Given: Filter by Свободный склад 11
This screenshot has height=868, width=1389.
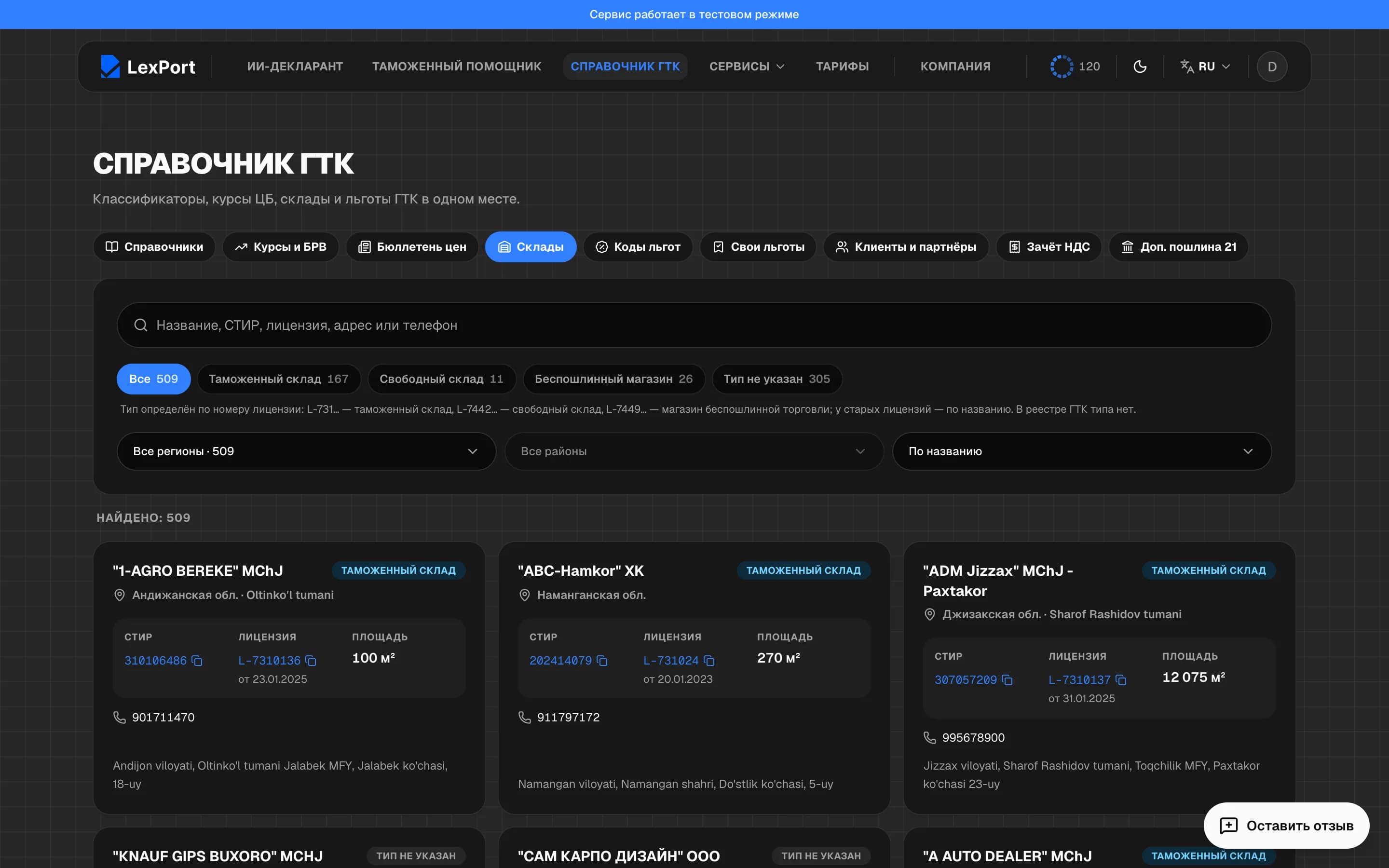Looking at the screenshot, I should 441,379.
